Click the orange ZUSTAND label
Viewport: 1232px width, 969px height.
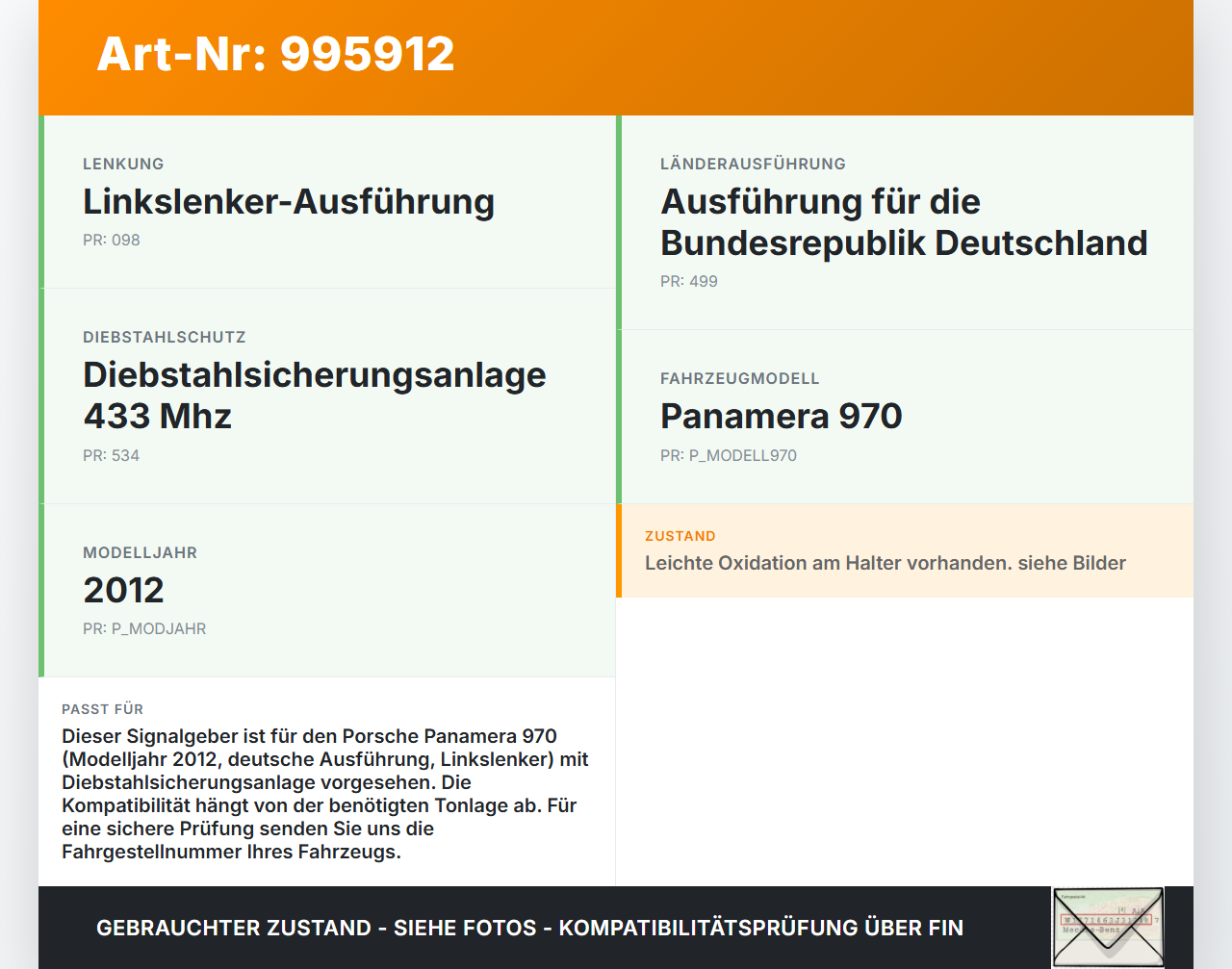pos(680,536)
